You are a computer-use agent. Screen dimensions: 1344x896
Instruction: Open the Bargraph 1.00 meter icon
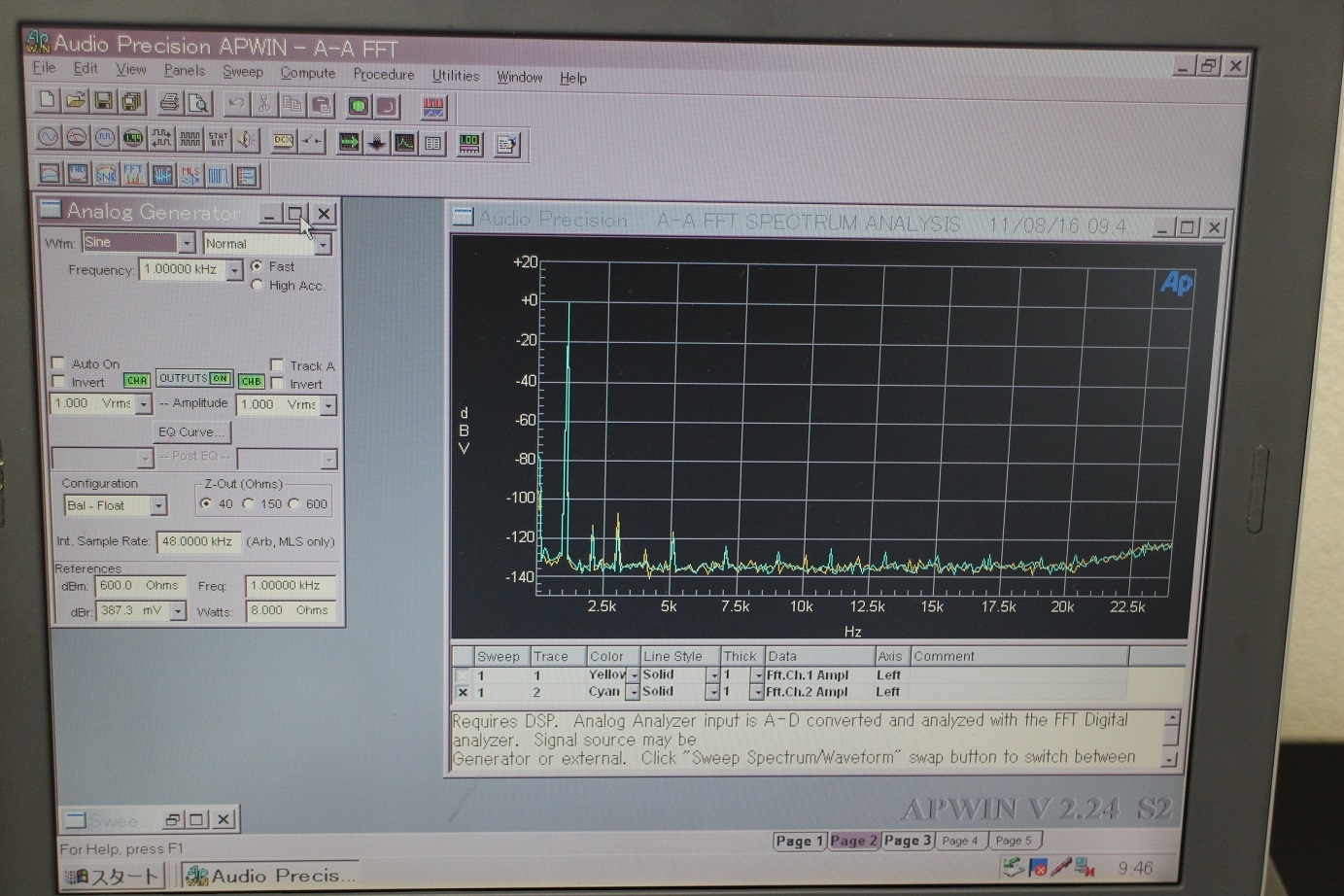tap(470, 145)
